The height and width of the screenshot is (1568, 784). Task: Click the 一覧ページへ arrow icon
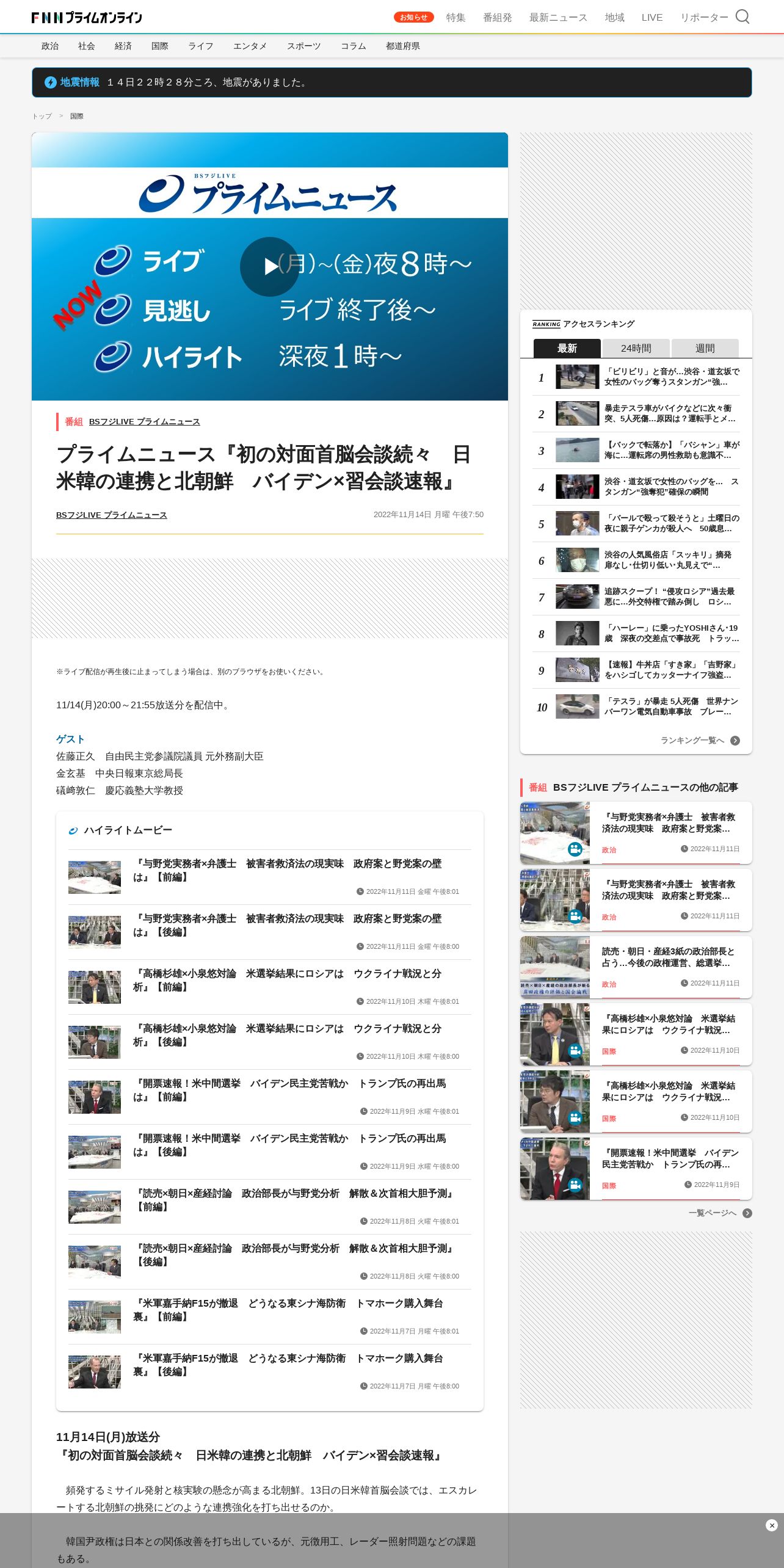pyautogui.click(x=747, y=1213)
